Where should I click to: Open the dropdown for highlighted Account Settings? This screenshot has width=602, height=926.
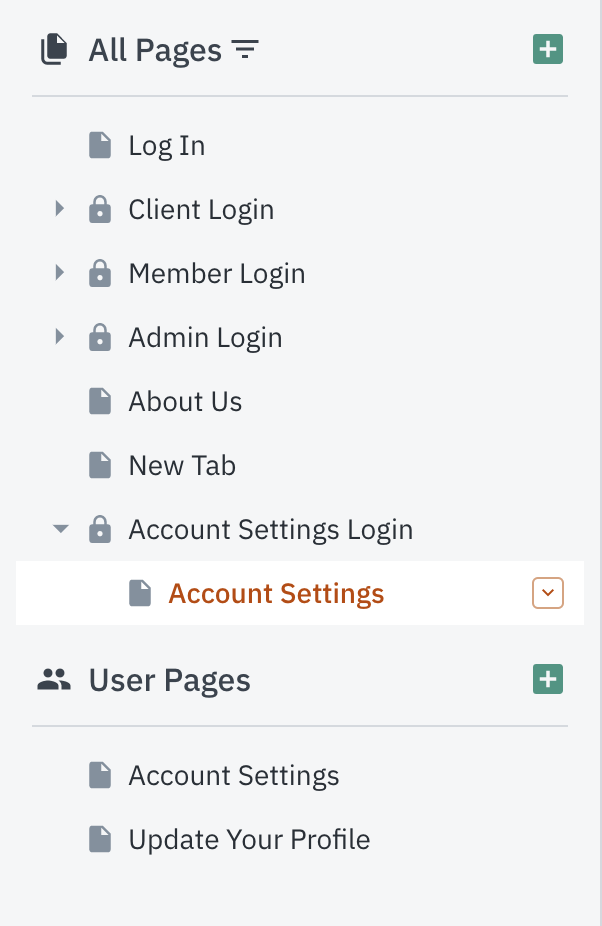tap(548, 593)
